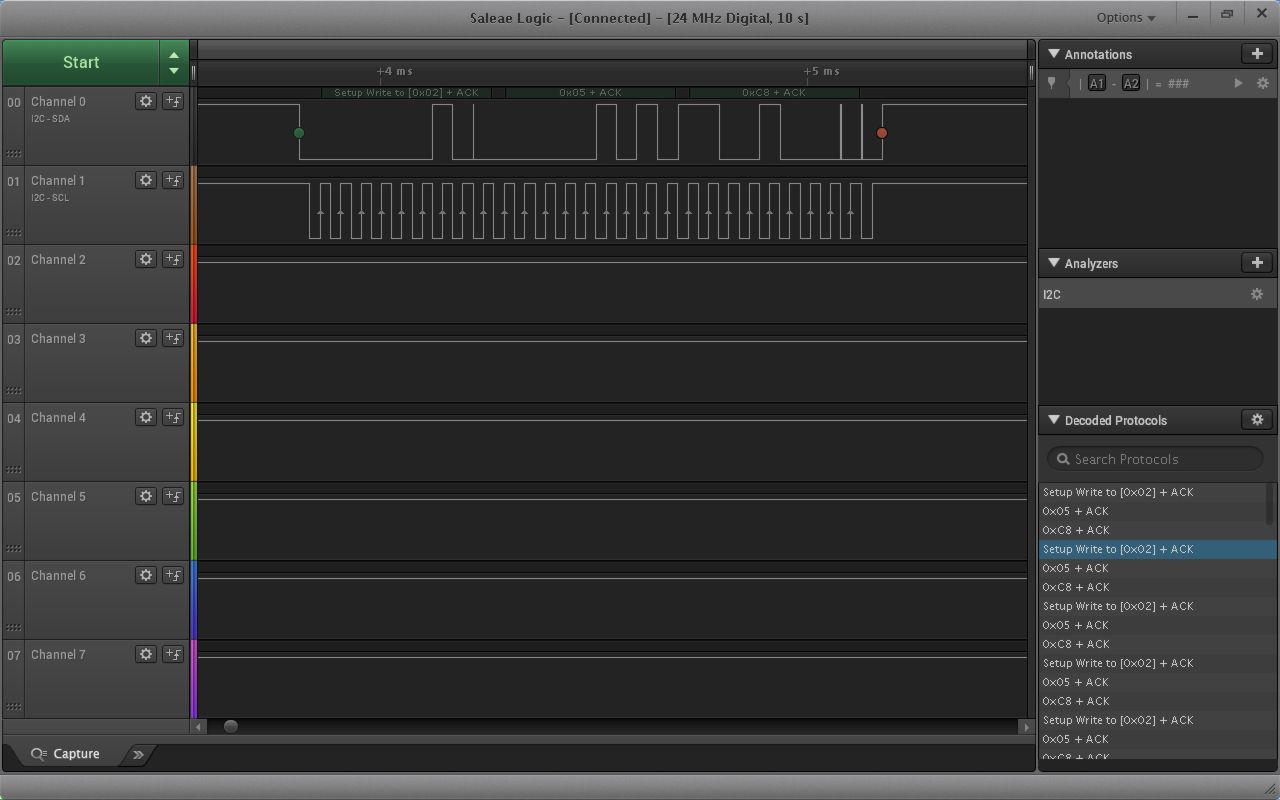The height and width of the screenshot is (800, 1280).
Task: Set trigger condition on Channel 1
Action: point(173,180)
